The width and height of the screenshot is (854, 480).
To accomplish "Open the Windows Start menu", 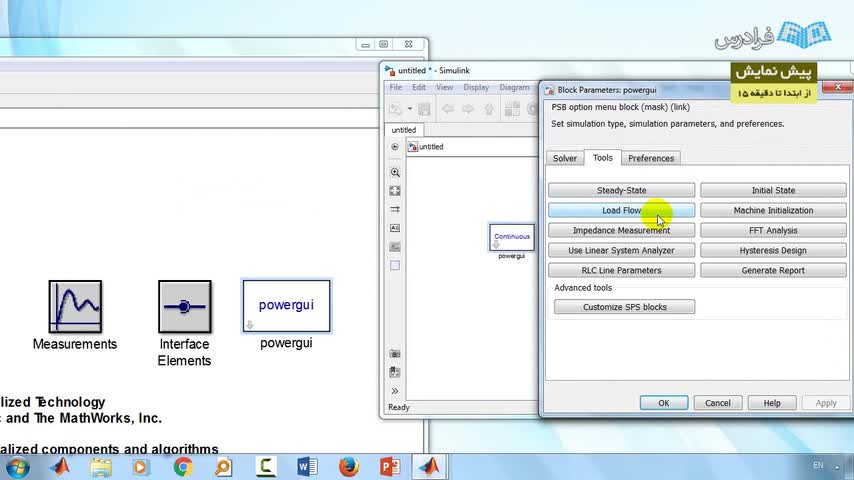I will pos(17,467).
